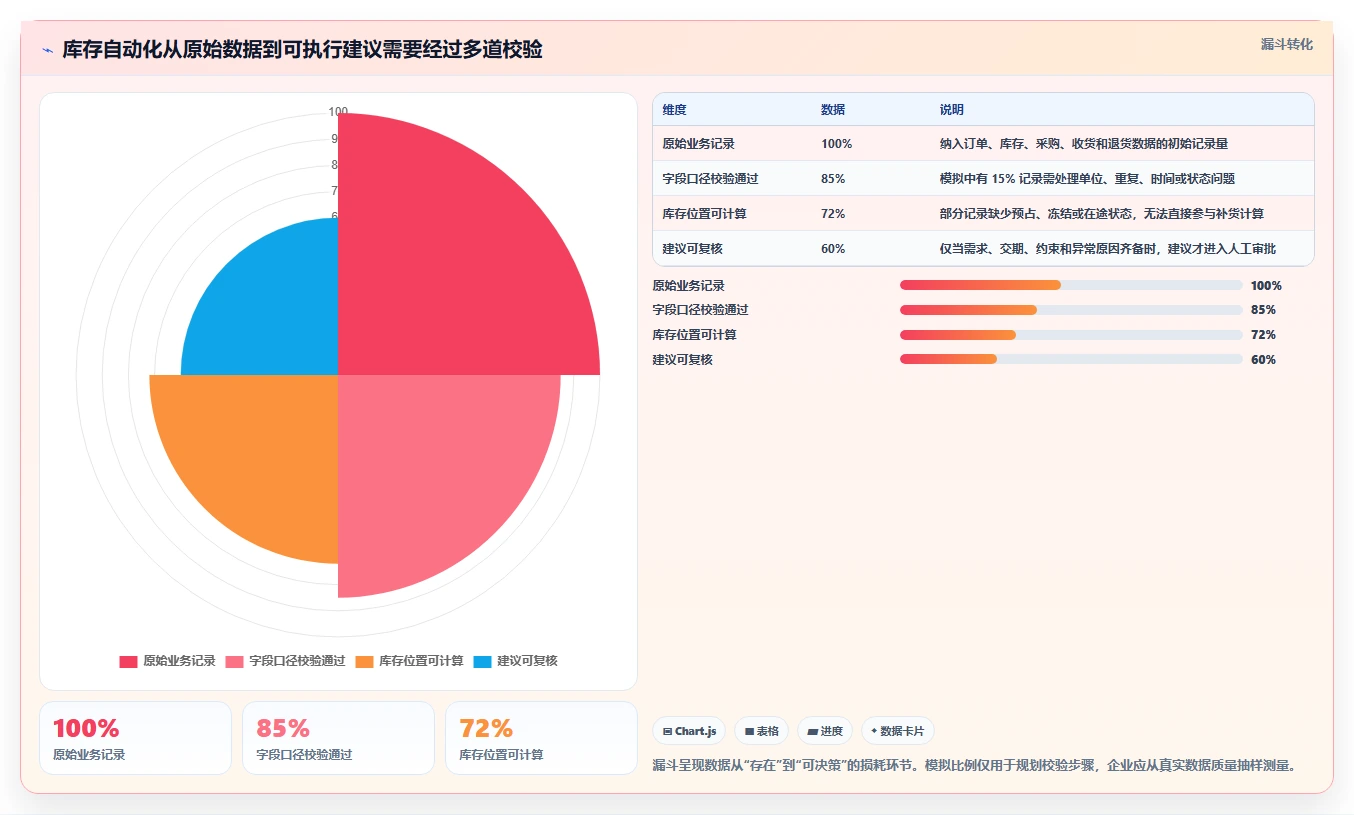1354x815 pixels.
Task: Click the 进度 tag chip
Action: (825, 731)
